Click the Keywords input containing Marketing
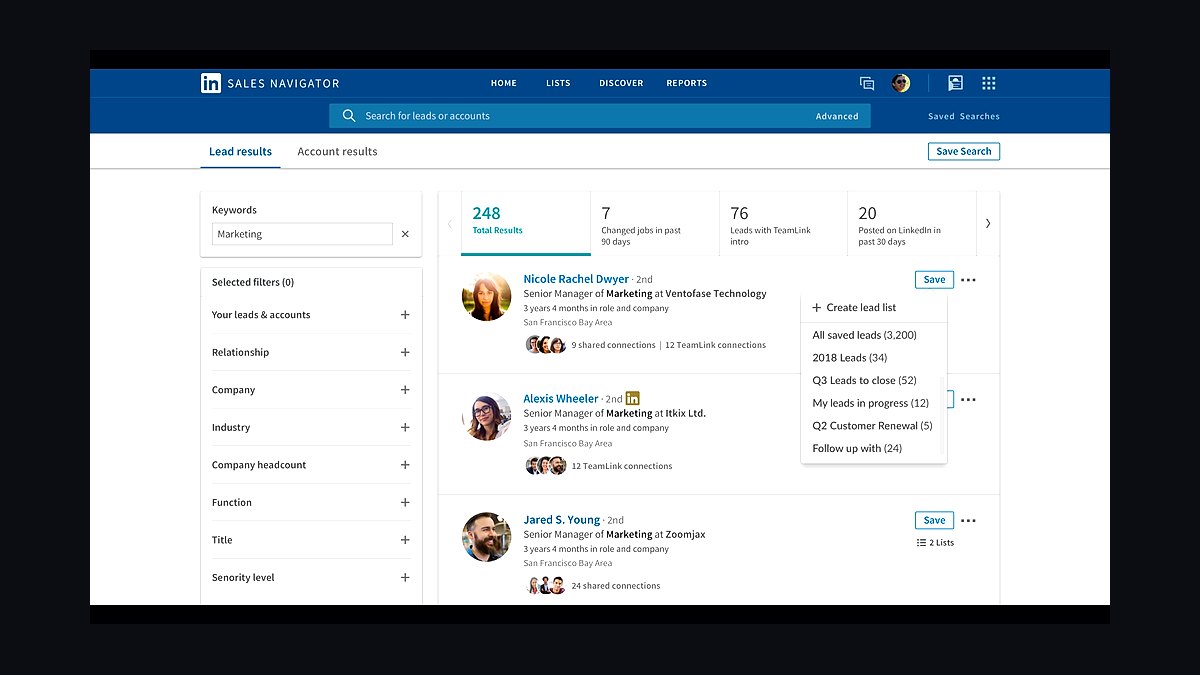 [x=302, y=234]
